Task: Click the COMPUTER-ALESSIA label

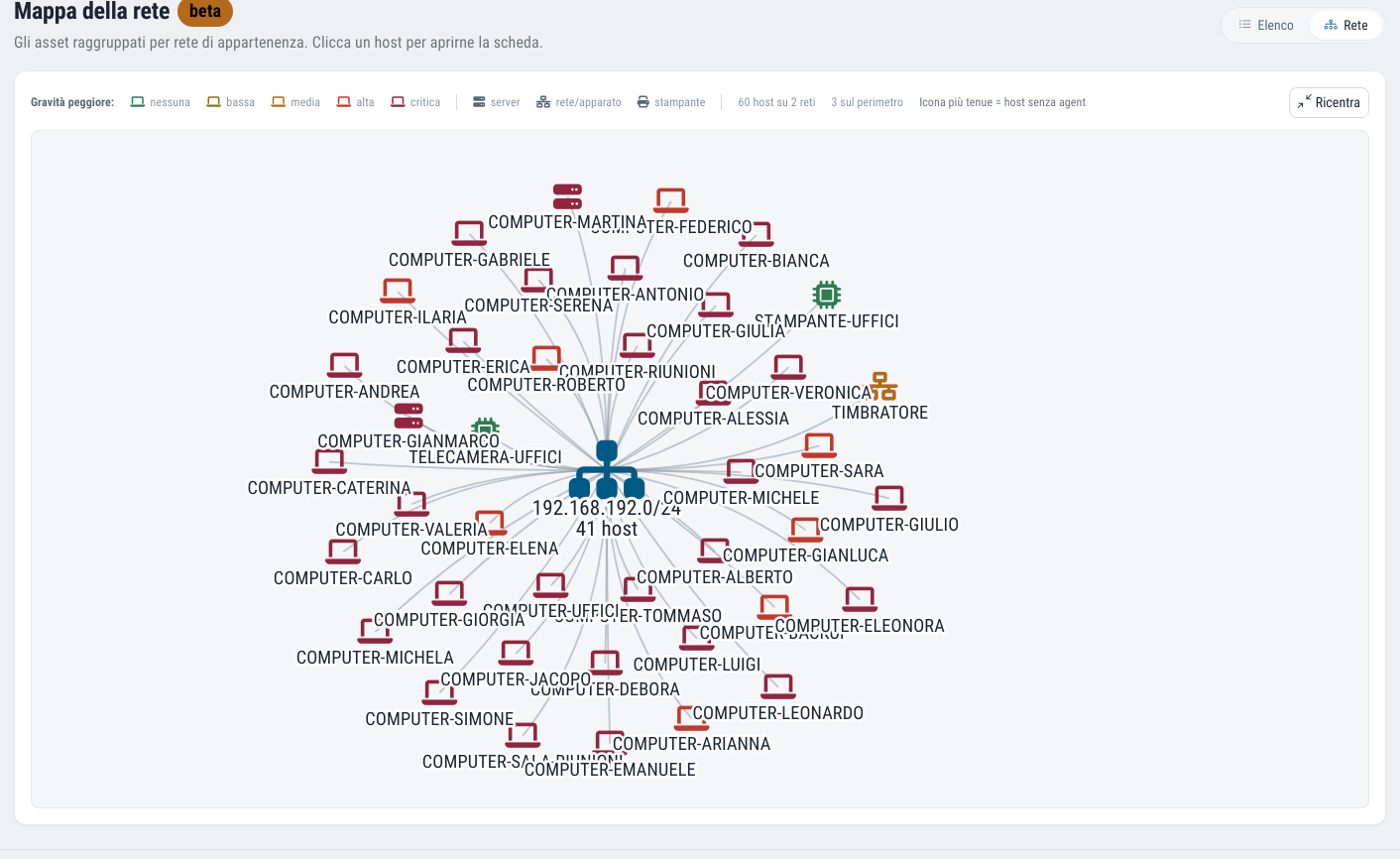Action: (x=713, y=419)
